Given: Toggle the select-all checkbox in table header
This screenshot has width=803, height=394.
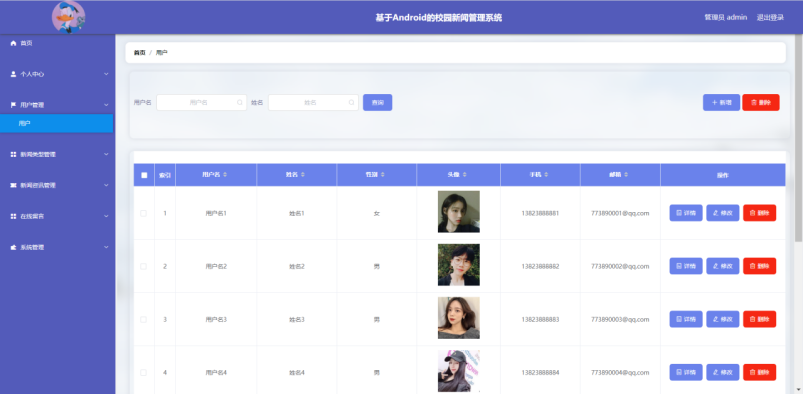Looking at the screenshot, I should [144, 175].
